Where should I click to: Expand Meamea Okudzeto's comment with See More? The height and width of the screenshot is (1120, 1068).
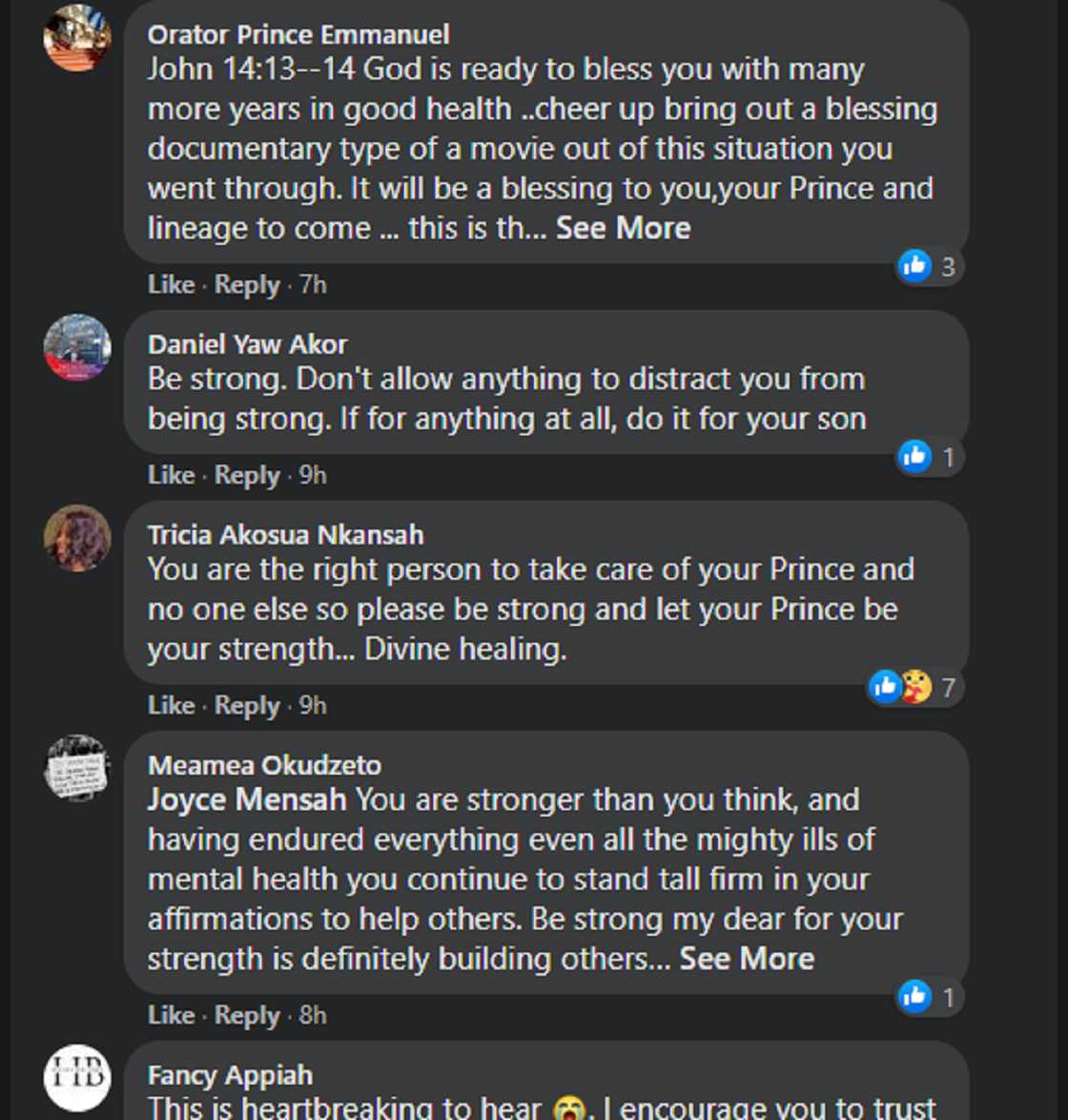(x=747, y=959)
